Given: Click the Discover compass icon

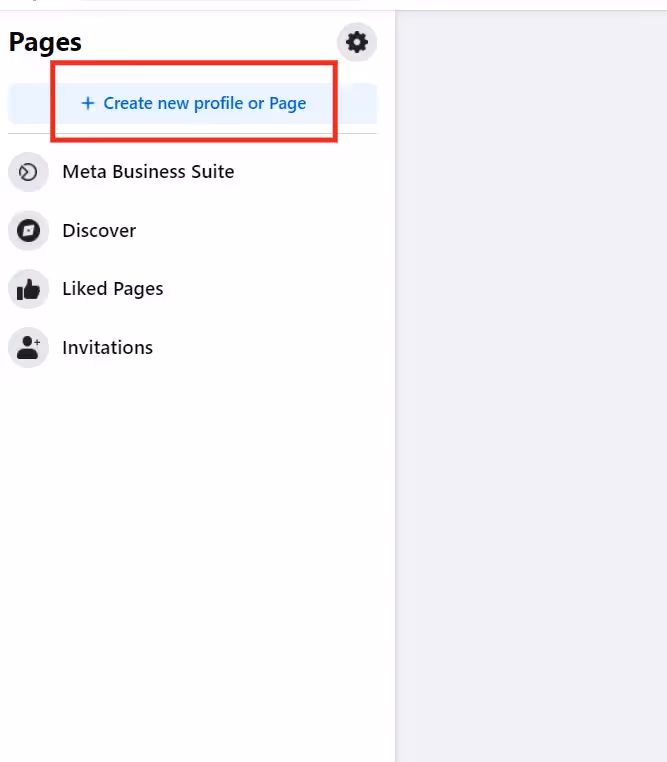Looking at the screenshot, I should 28,230.
